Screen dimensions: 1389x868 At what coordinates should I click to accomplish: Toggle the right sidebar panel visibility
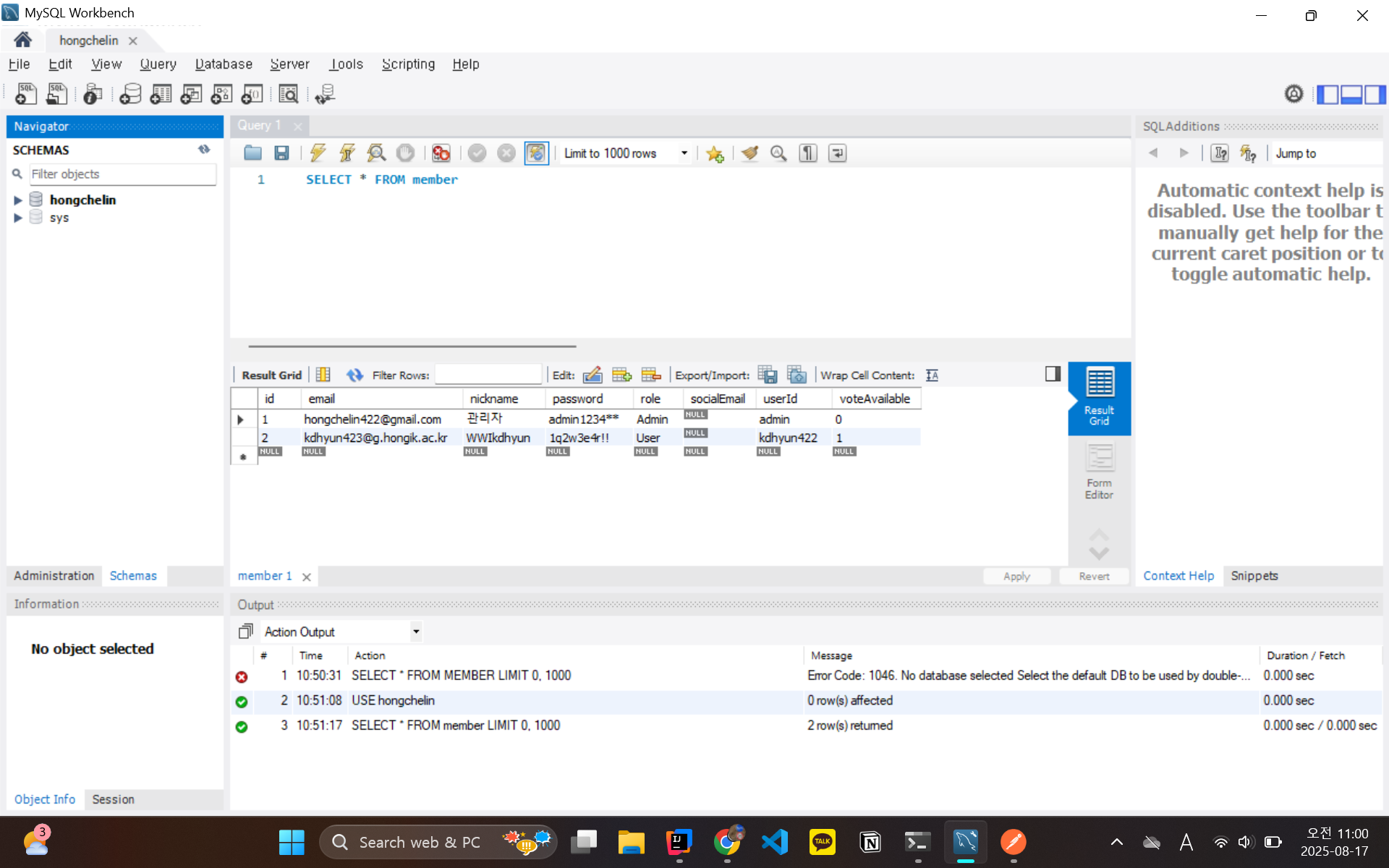[x=1375, y=94]
